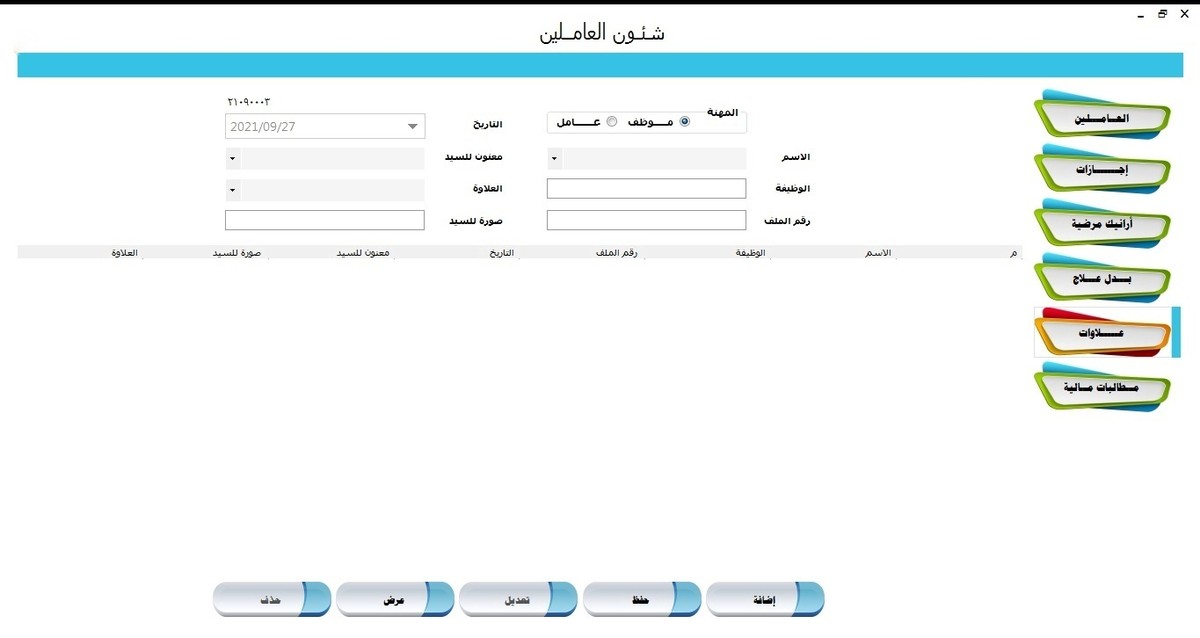Screen dimensions: 1200x638
Task: Select the عامل (Worker) radio button
Action: (x=611, y=121)
